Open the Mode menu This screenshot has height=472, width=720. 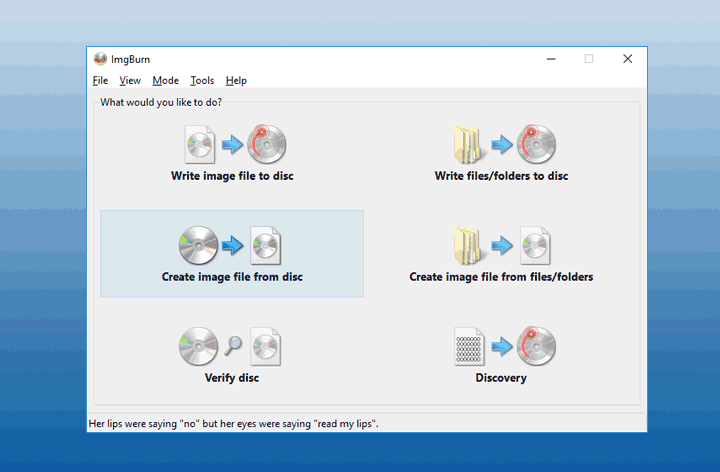tap(165, 81)
